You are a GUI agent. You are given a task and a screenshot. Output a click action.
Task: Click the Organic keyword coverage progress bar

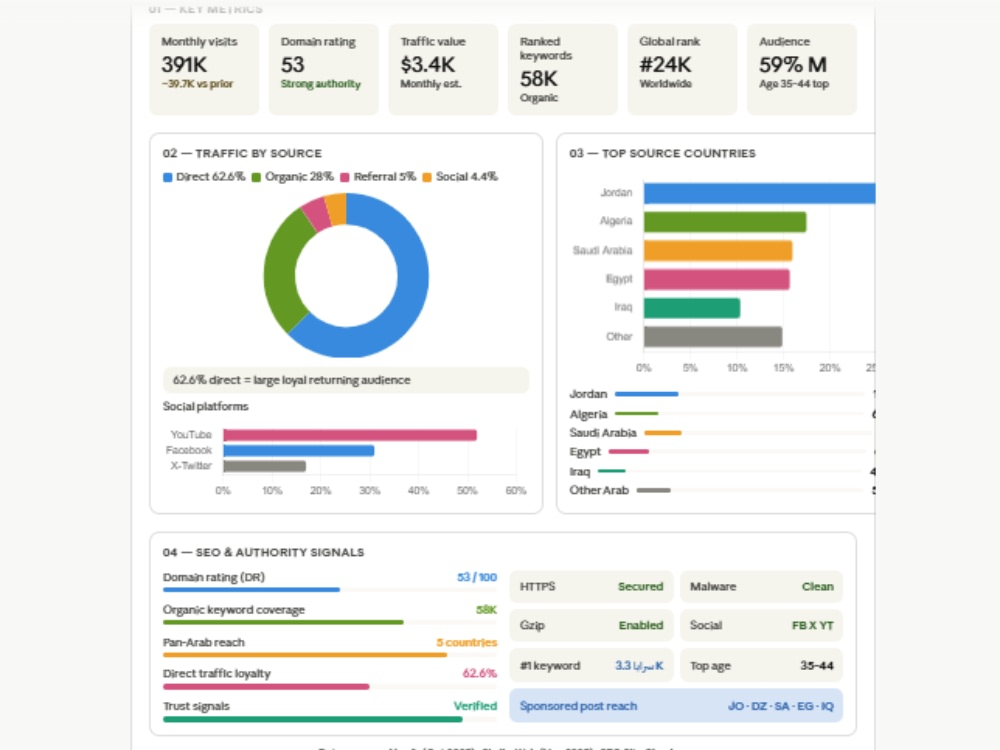click(330, 622)
